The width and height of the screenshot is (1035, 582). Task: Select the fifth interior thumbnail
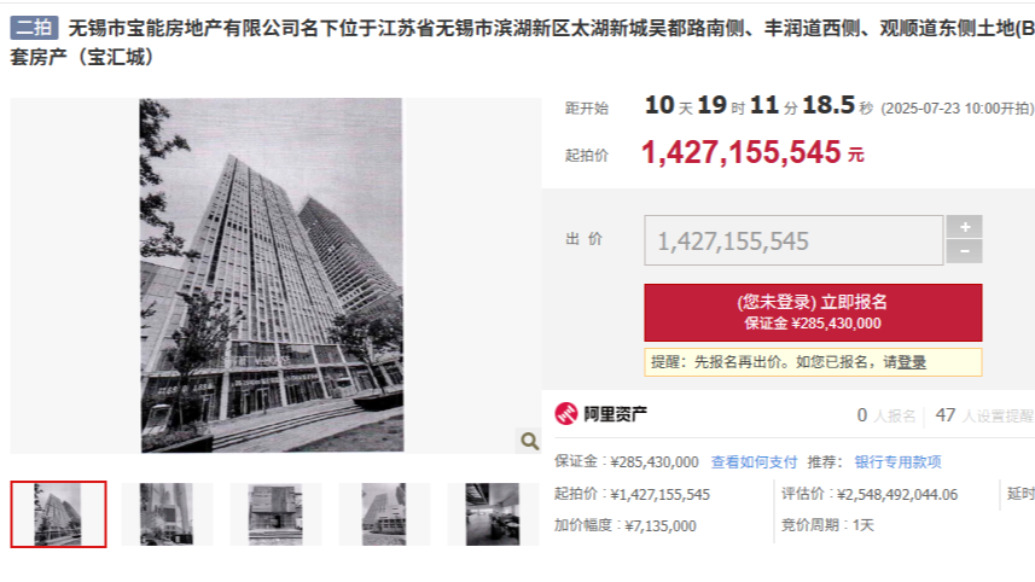tap(492, 514)
